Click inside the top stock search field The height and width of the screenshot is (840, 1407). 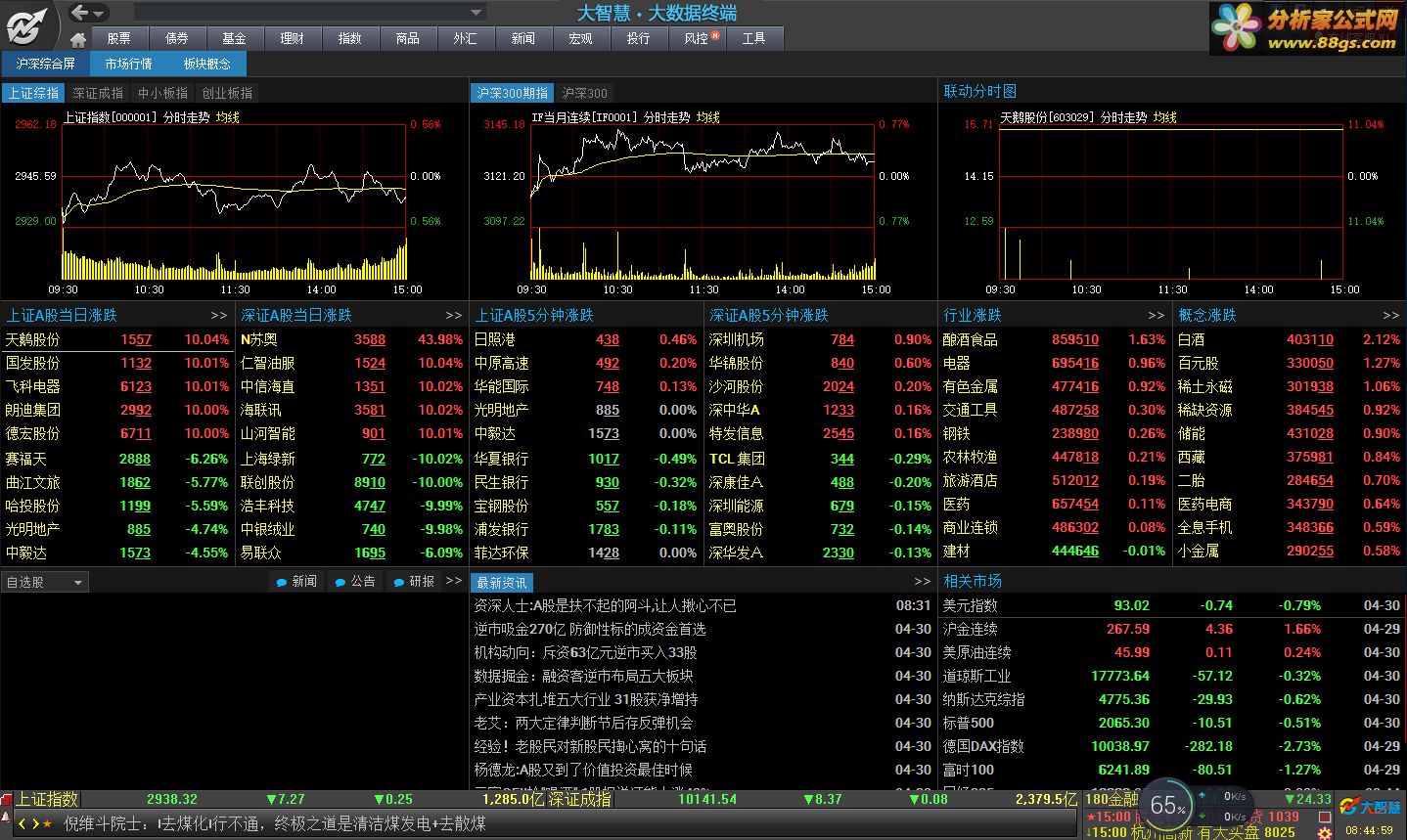301,13
